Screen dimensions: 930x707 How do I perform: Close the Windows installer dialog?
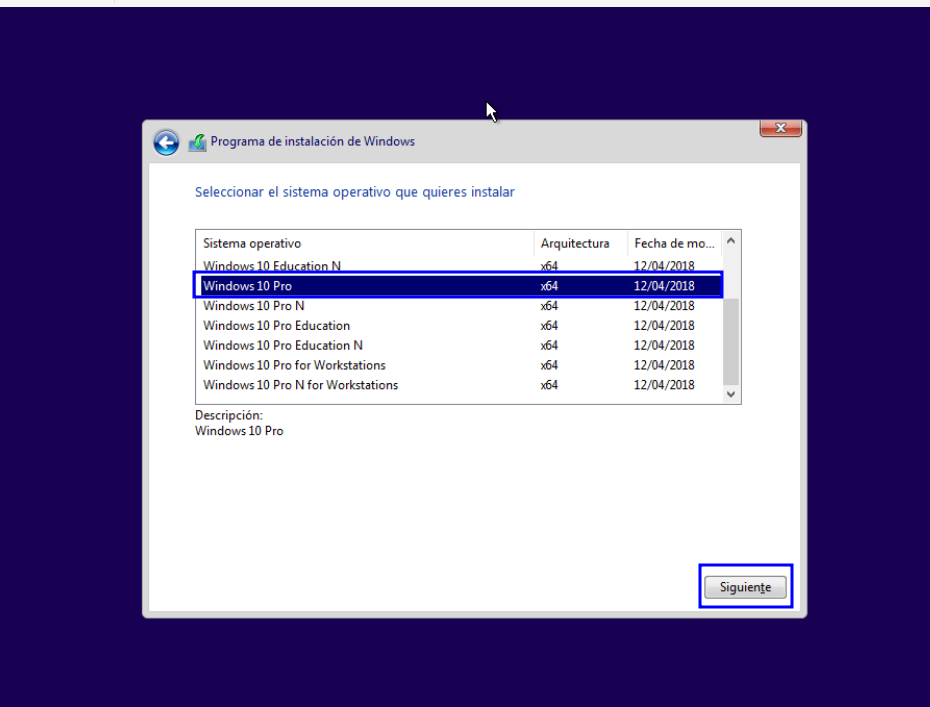[x=781, y=128]
